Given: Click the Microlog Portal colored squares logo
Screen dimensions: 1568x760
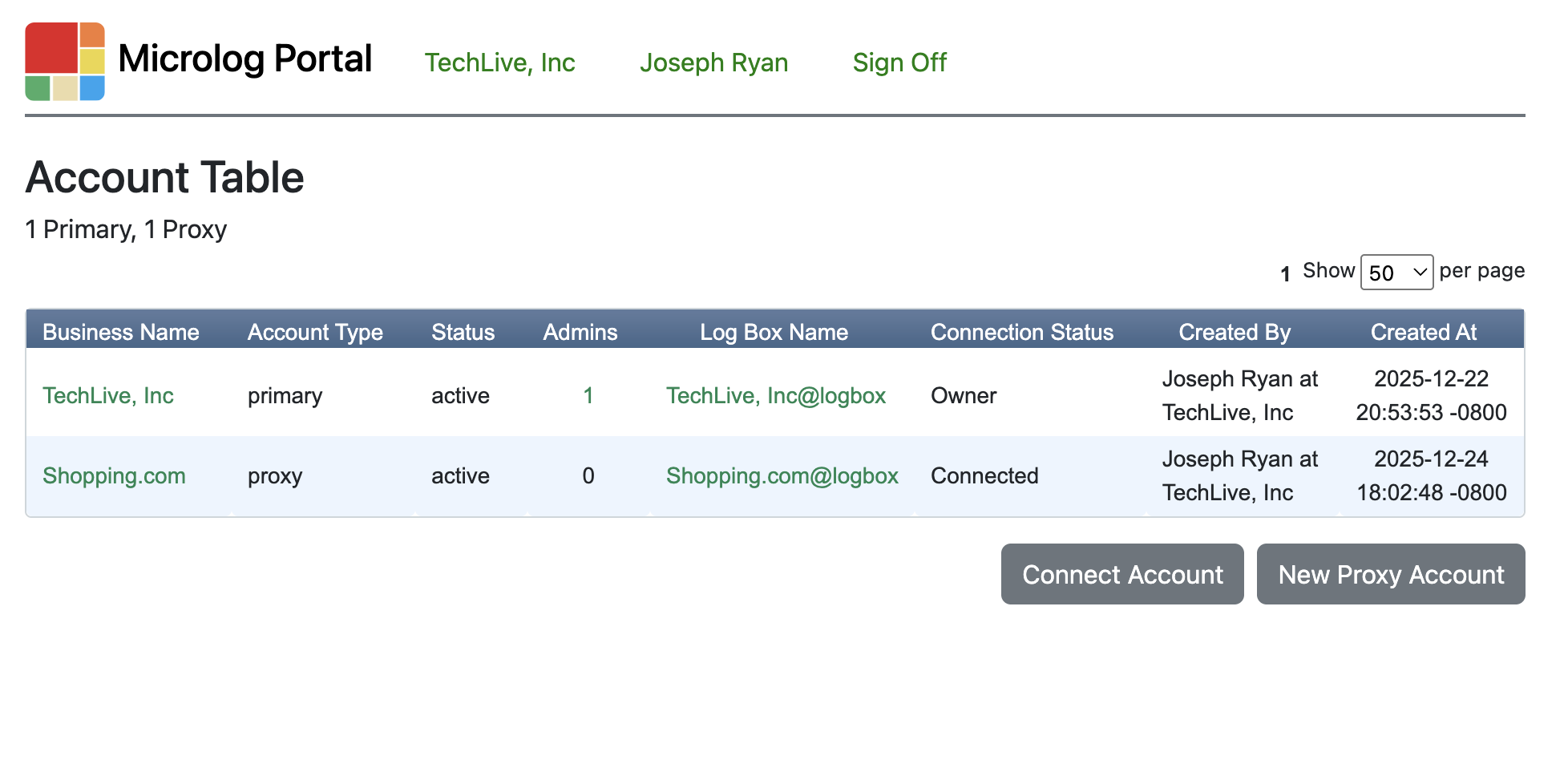Looking at the screenshot, I should click(65, 62).
